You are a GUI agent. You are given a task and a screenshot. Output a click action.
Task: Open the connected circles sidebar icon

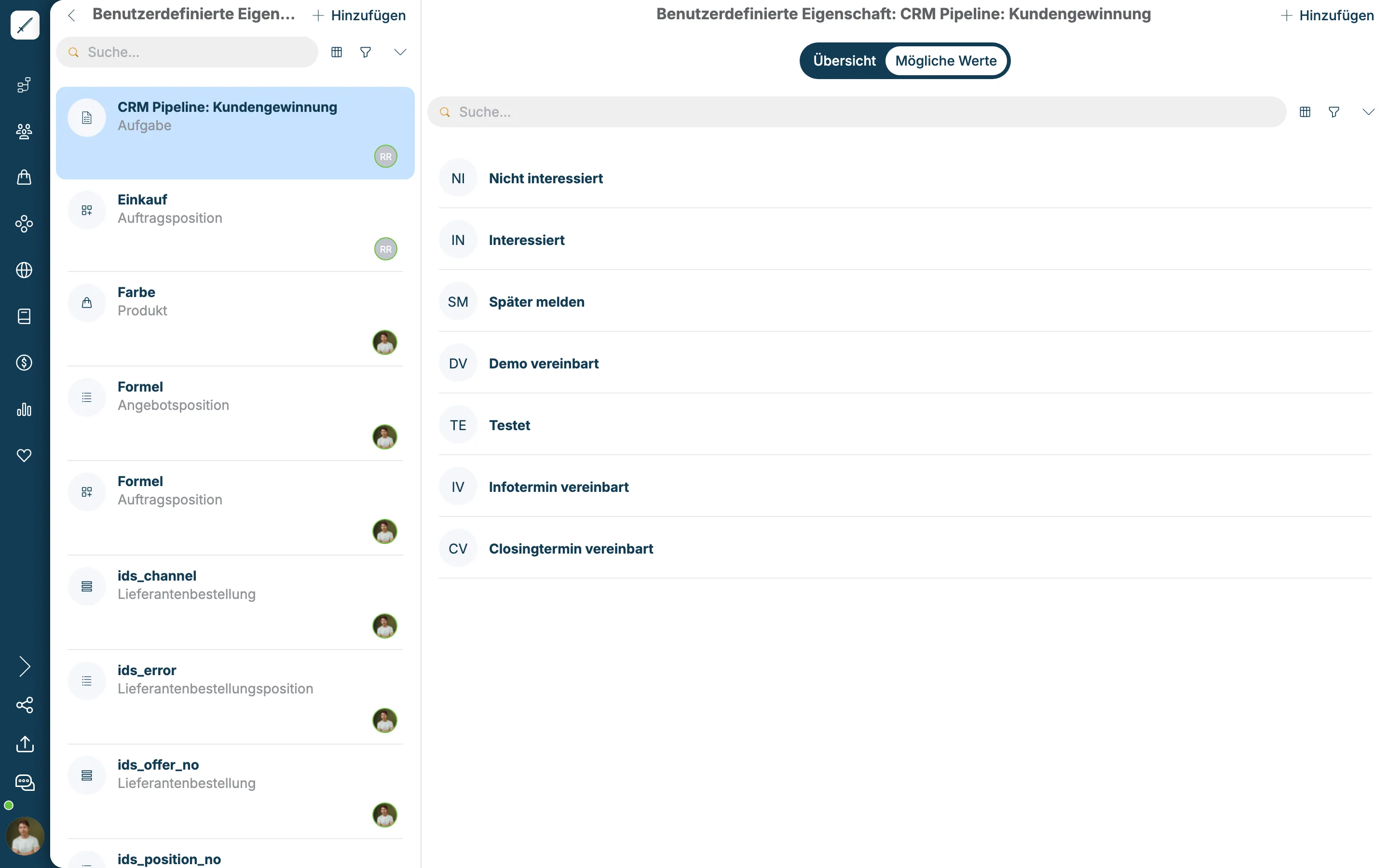[x=24, y=224]
